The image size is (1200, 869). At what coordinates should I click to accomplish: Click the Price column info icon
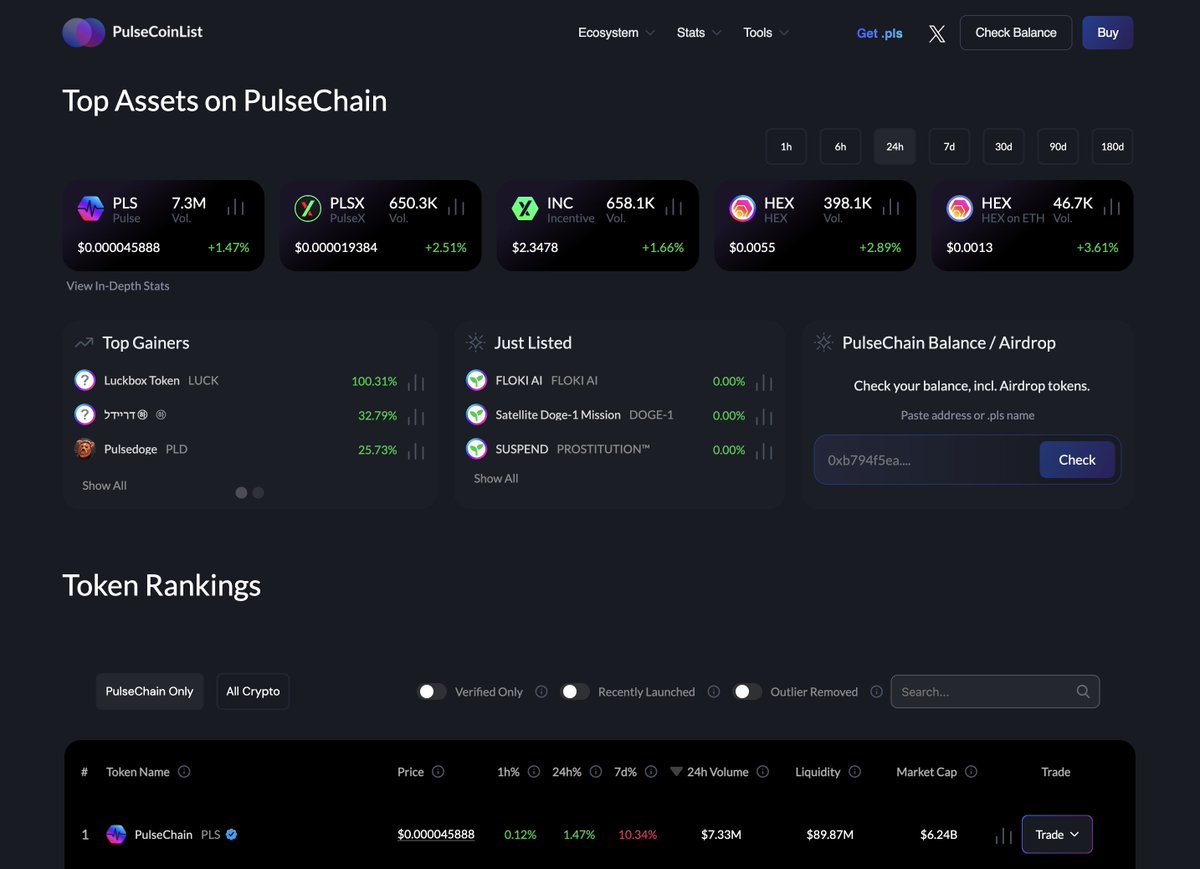point(438,772)
